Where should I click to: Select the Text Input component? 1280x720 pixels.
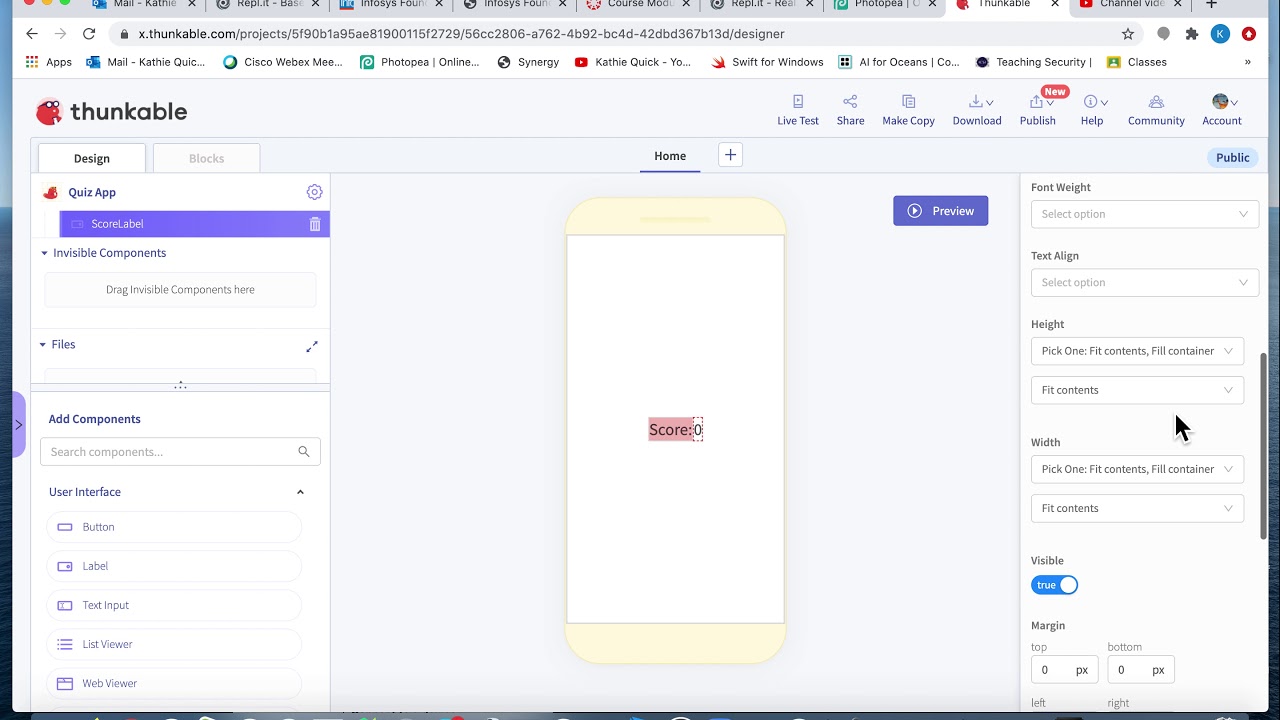(174, 605)
